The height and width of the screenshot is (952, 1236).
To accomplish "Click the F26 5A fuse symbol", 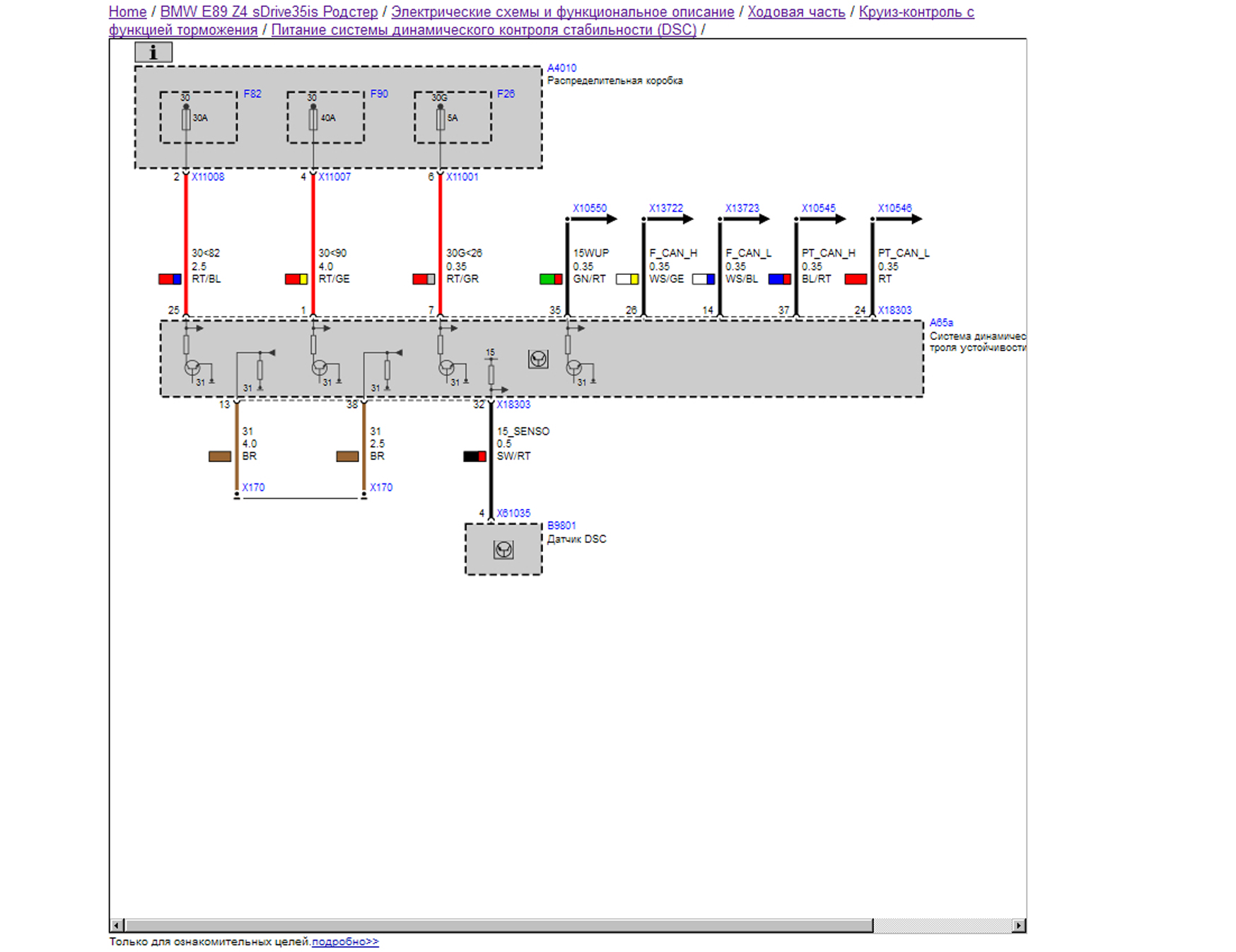I will (441, 119).
